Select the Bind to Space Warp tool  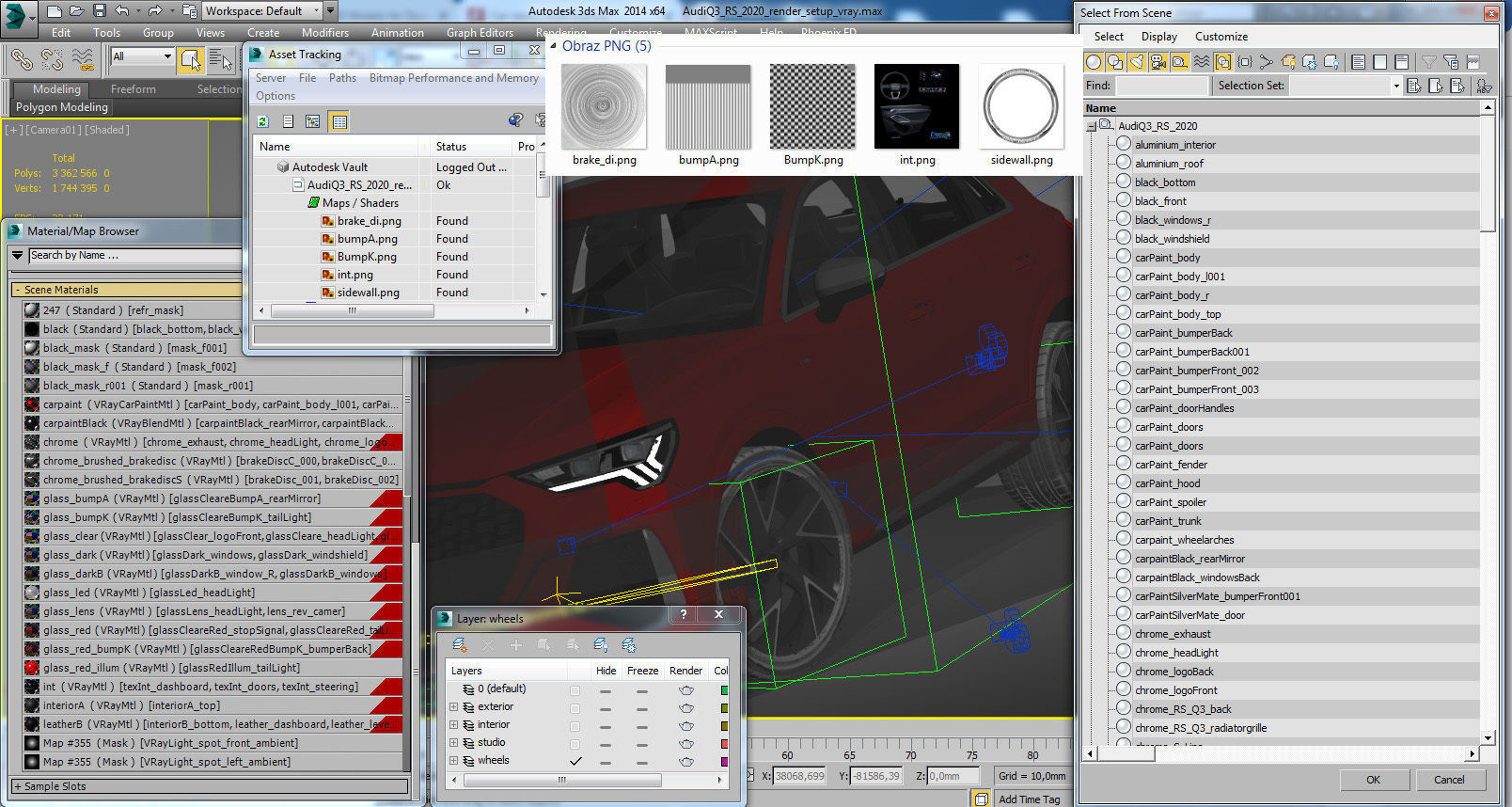pos(83,59)
